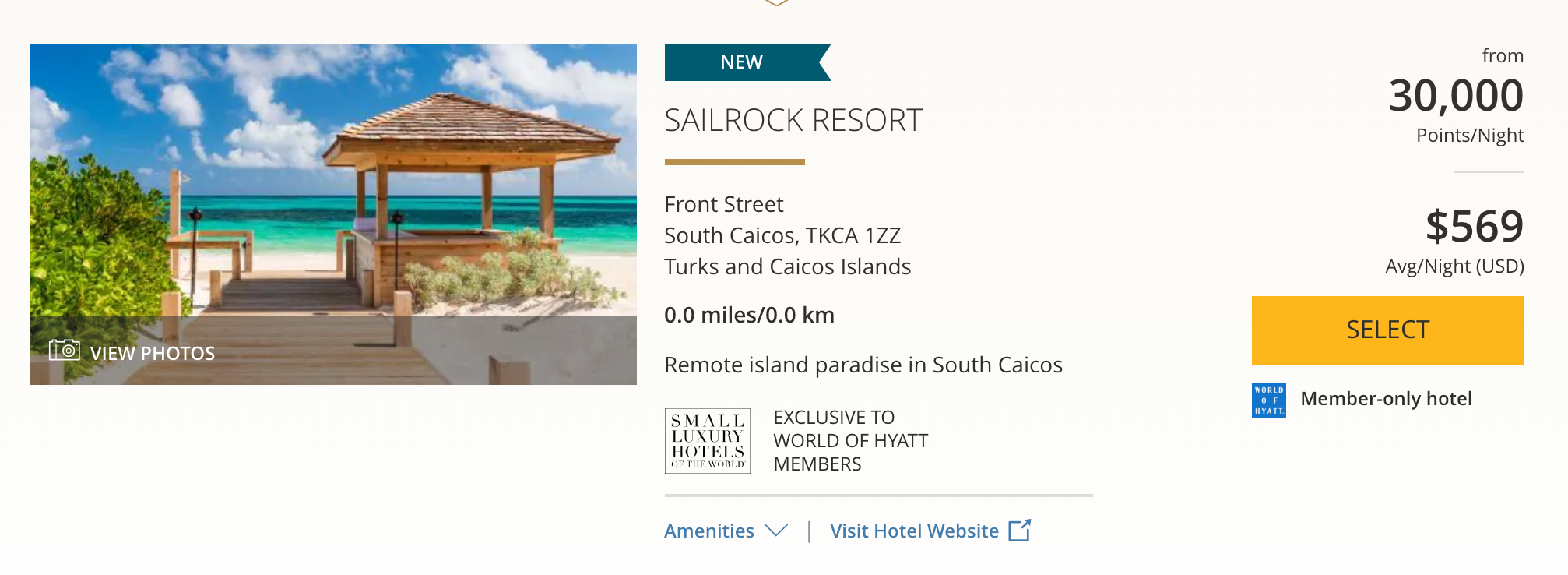
Task: Click the external link icon
Action: pyautogui.click(x=1019, y=531)
